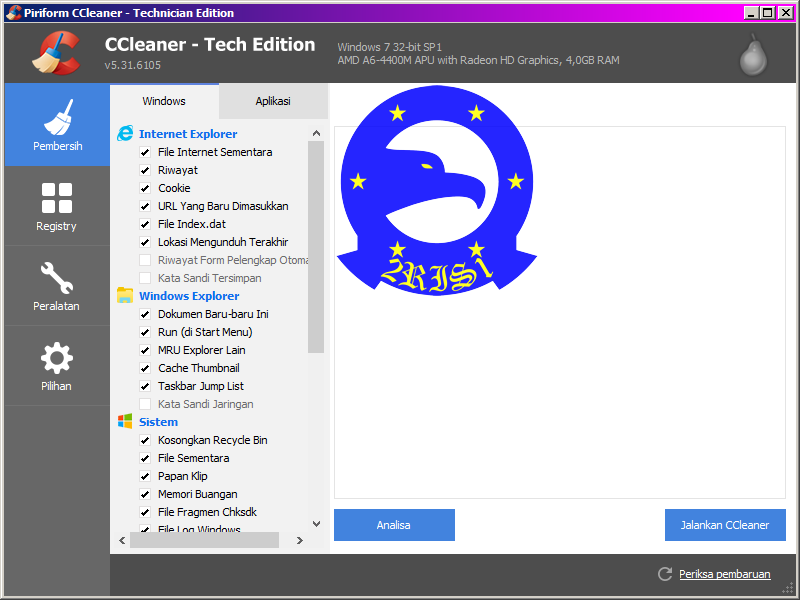Open the Pembersih cleaner section
Viewport: 800px width, 600px height.
(57, 125)
